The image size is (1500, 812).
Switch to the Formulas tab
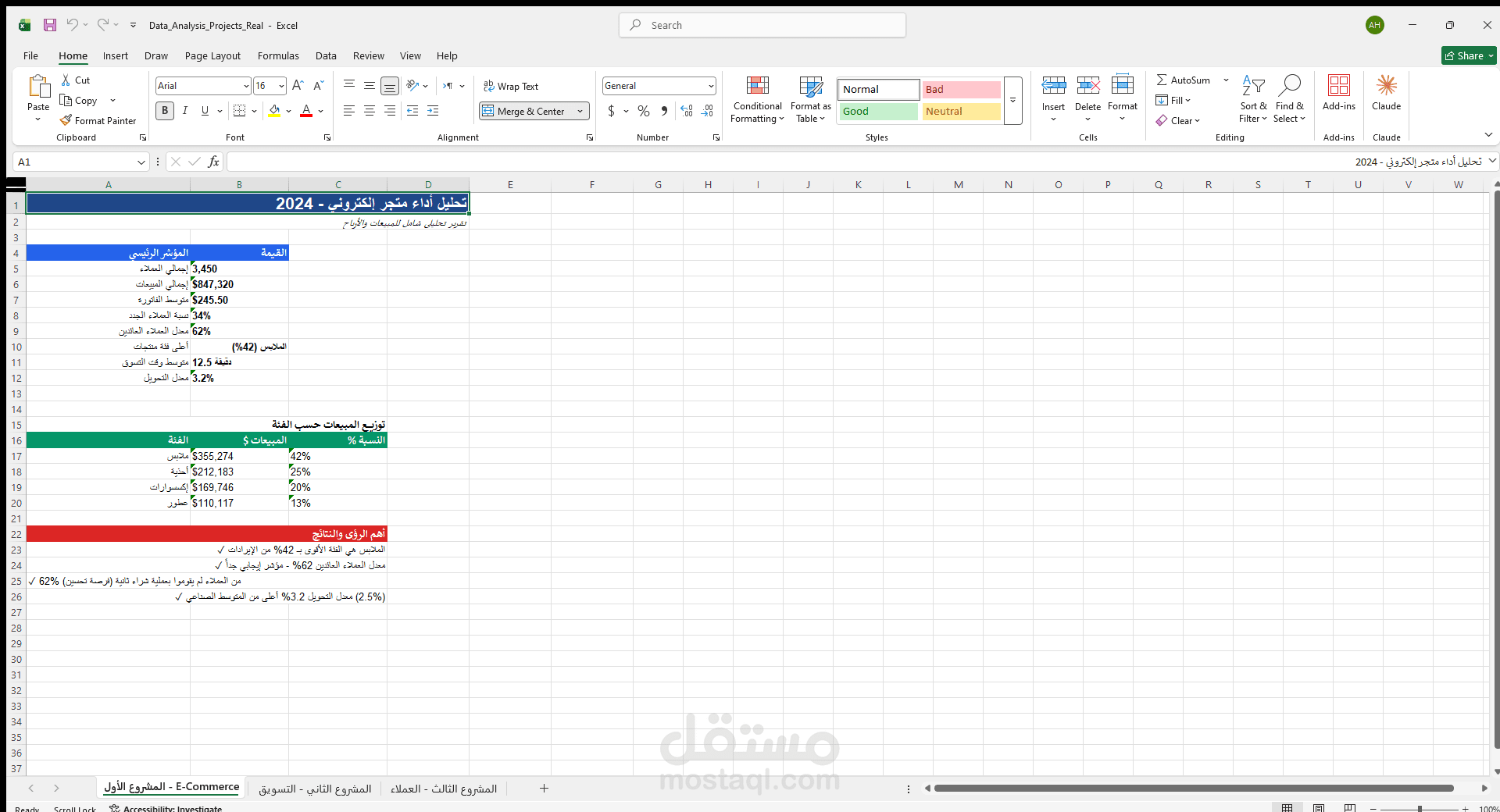(x=278, y=55)
